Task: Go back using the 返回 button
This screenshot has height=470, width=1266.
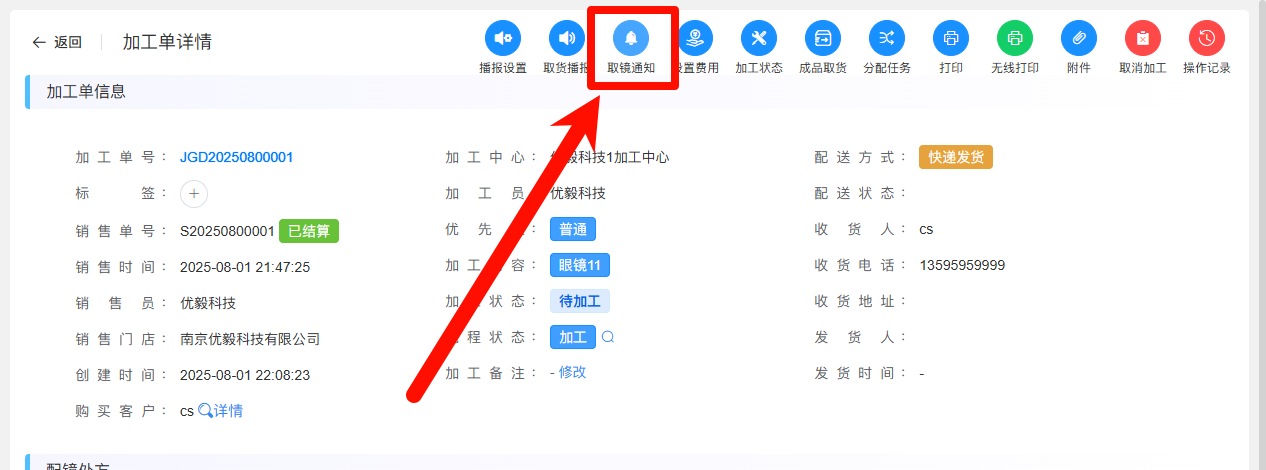Action: pyautogui.click(x=57, y=42)
